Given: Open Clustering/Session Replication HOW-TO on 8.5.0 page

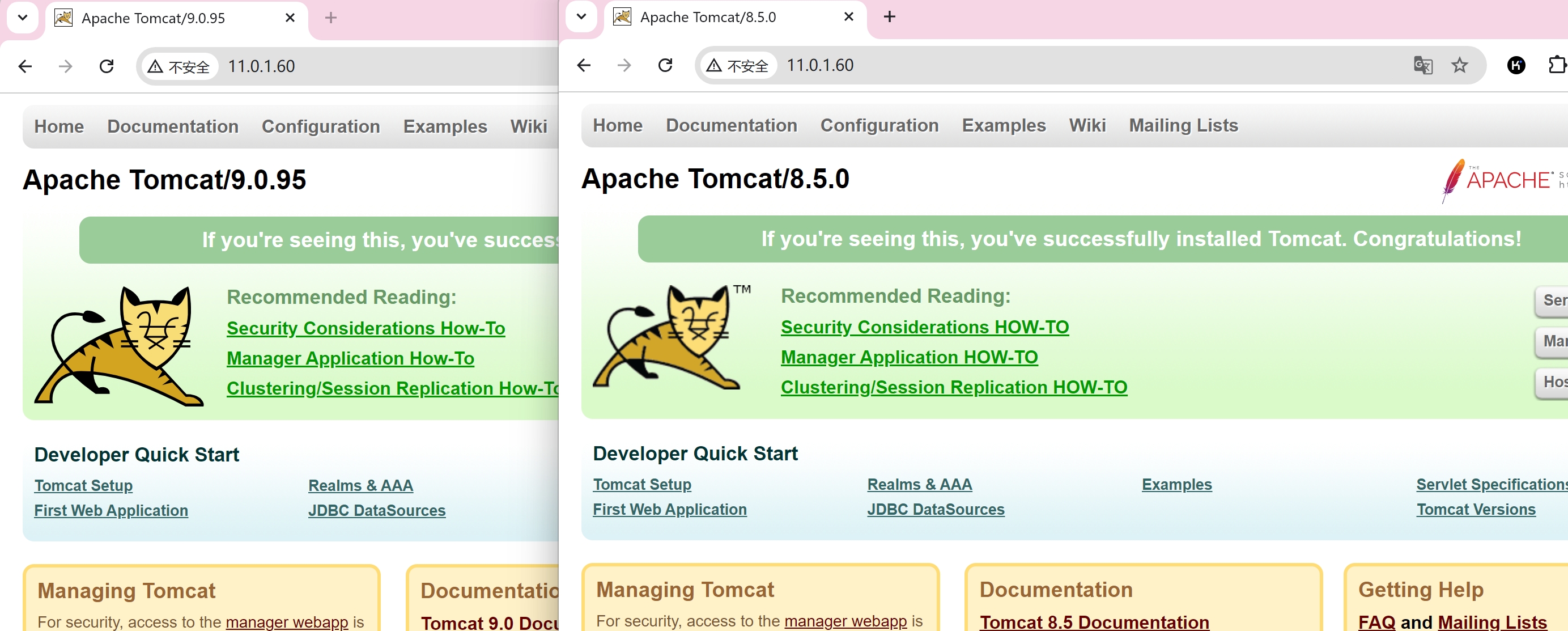Looking at the screenshot, I should (954, 387).
